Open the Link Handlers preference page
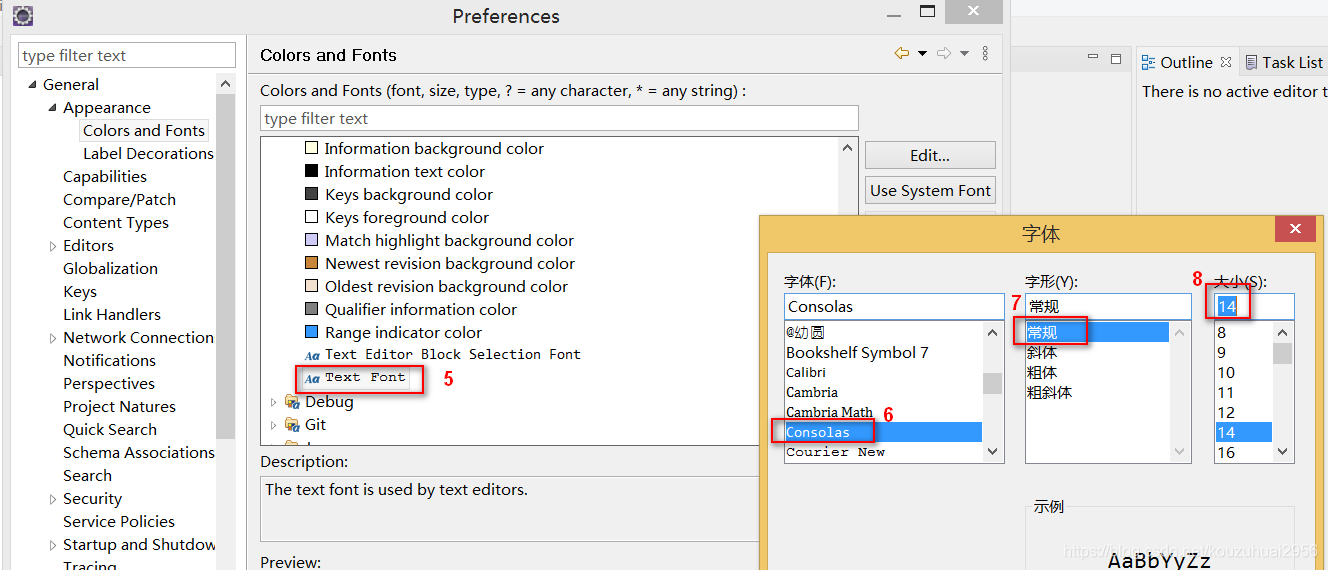This screenshot has height=570, width=1328. click(x=112, y=314)
